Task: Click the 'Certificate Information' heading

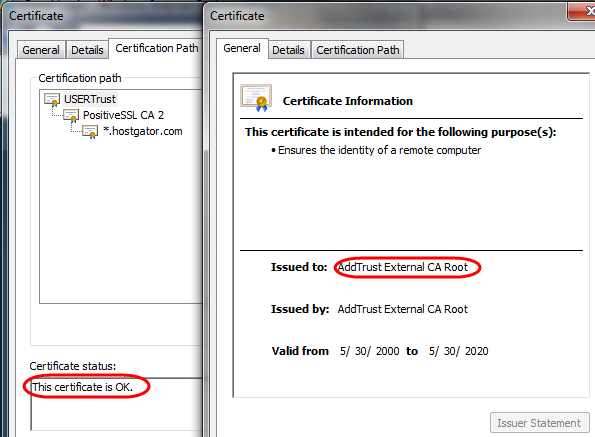Action: [x=348, y=101]
